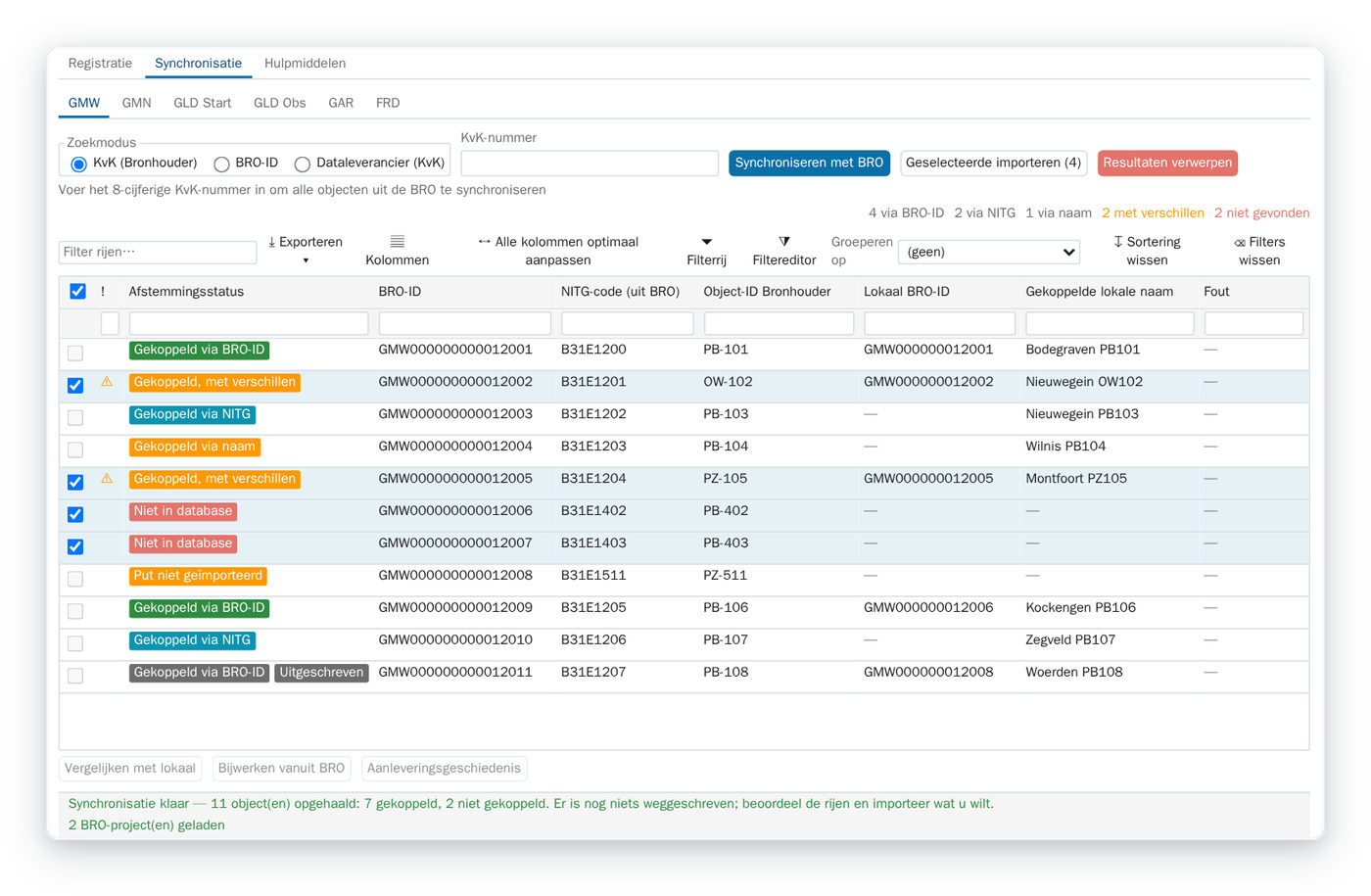Image resolution: width=1371 pixels, height=896 pixels.
Task: Click the warning icon on the GMW000000000012002 row
Action: point(107,382)
